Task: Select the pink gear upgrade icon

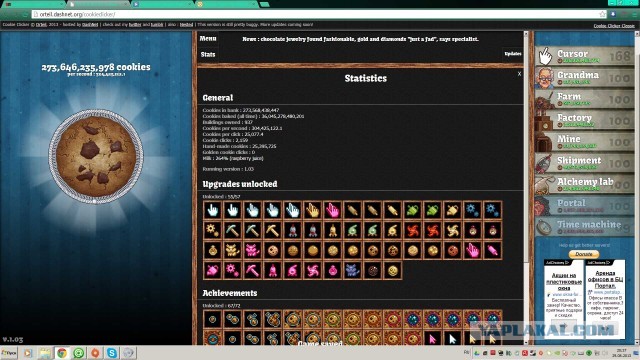Action: (x=232, y=270)
